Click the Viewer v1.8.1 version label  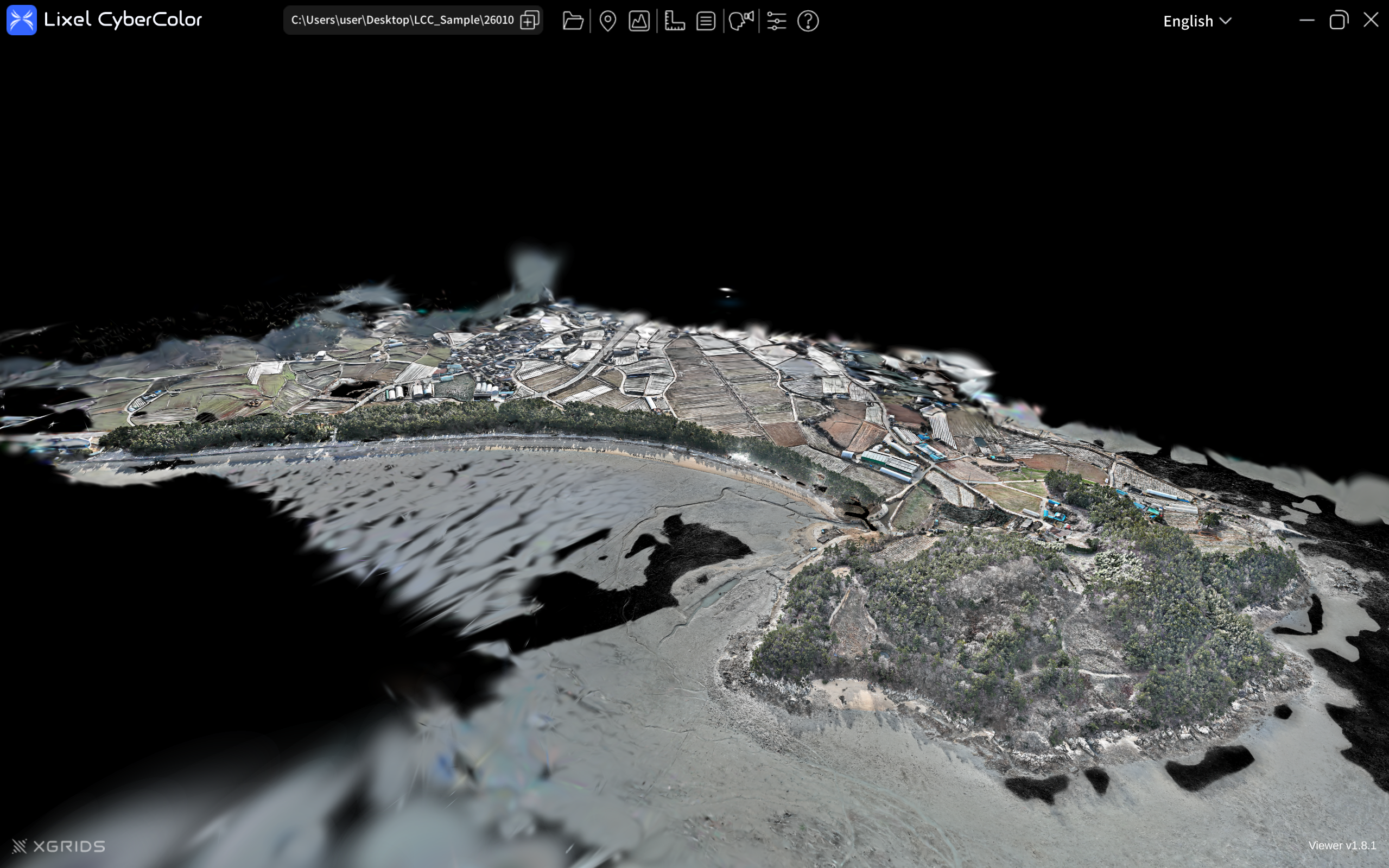tap(1341, 846)
